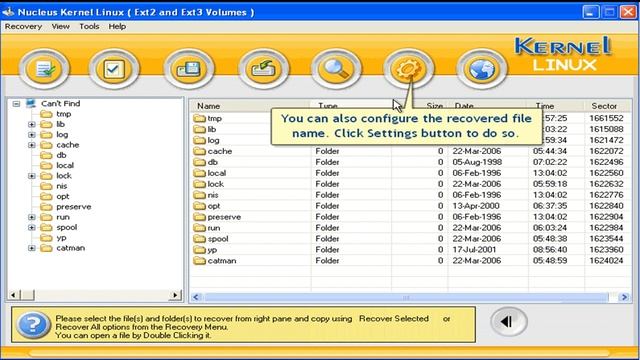Open the View menu
The image size is (640, 360).
click(x=60, y=27)
